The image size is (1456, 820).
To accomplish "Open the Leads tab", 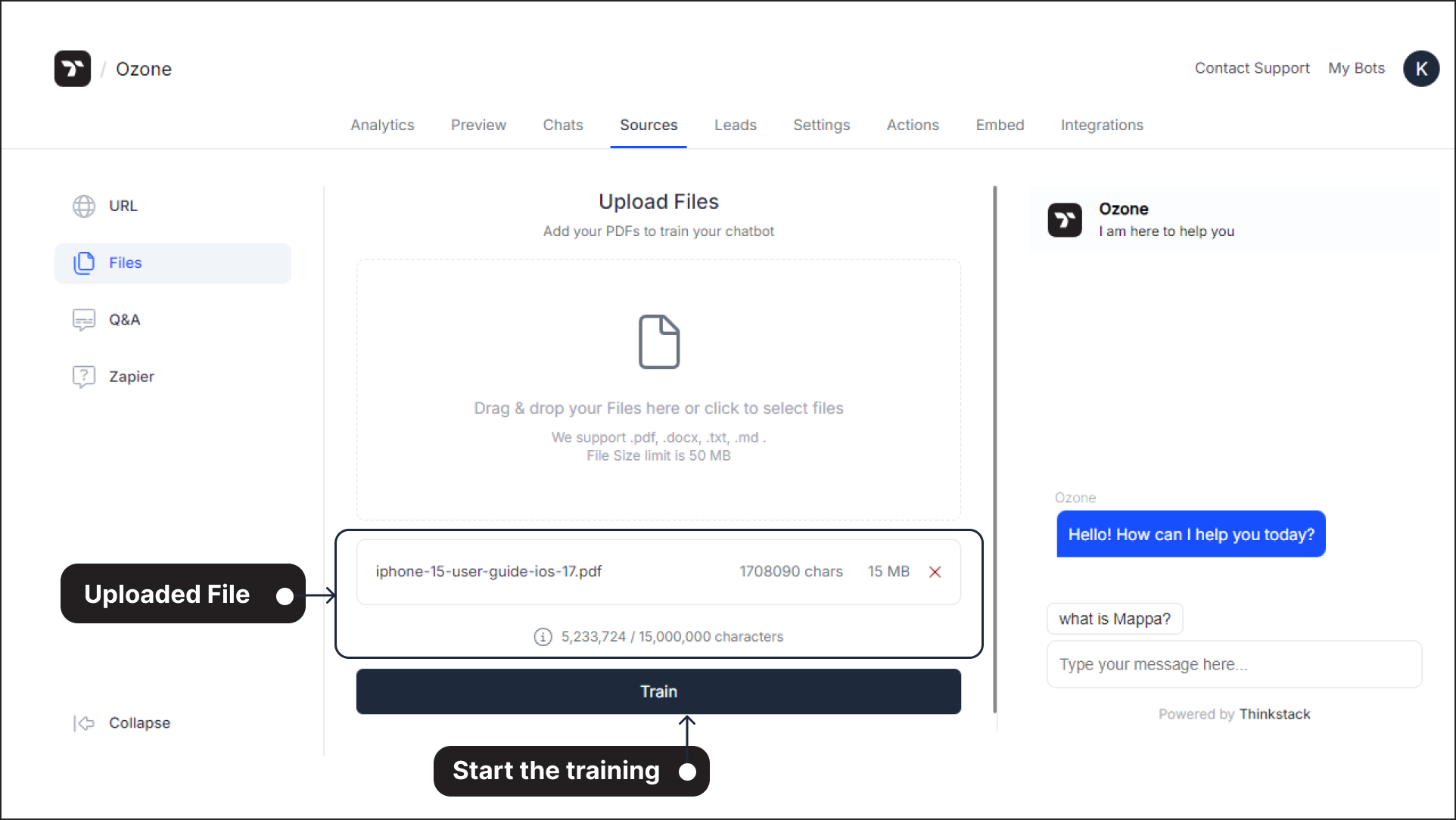I will point(734,125).
